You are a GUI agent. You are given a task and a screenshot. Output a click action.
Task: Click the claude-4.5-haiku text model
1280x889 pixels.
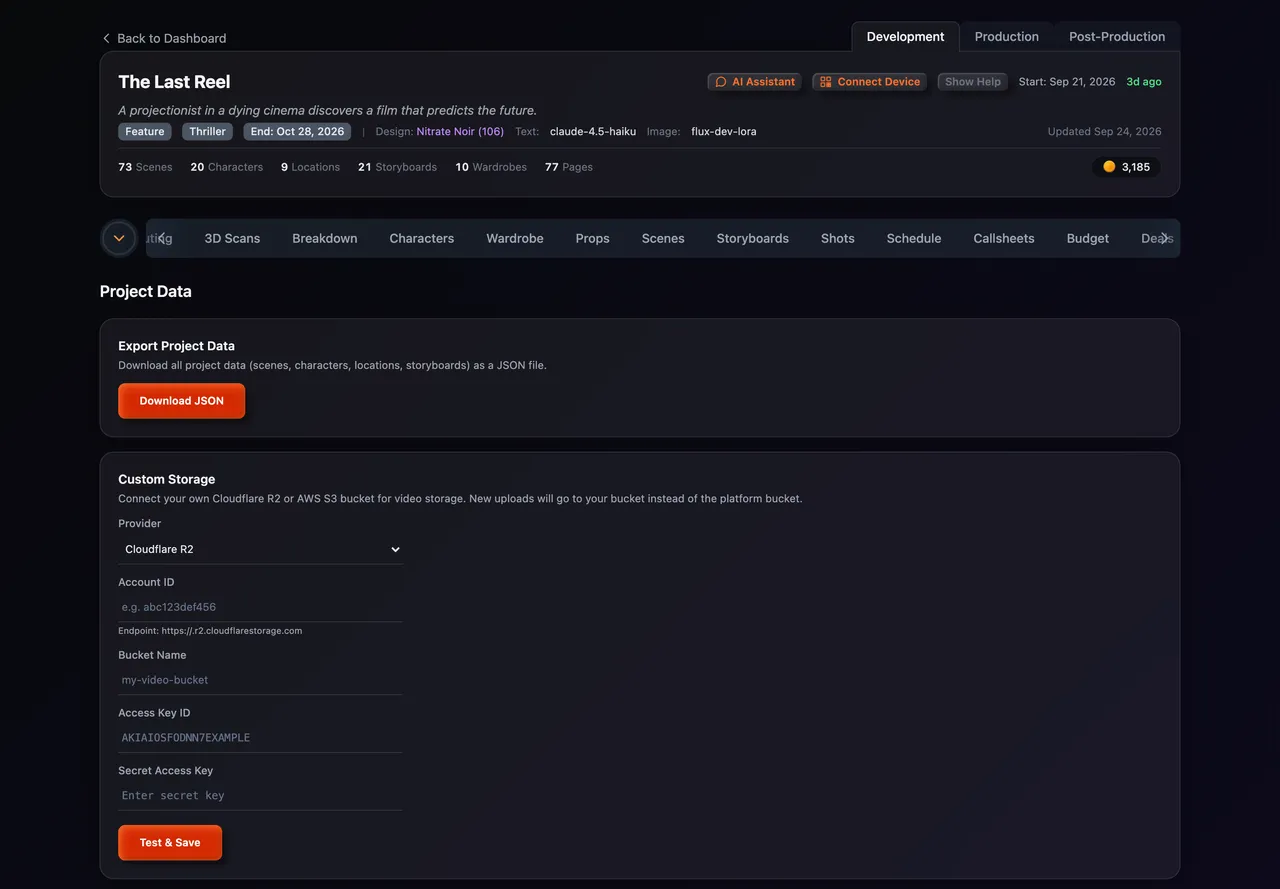click(593, 132)
